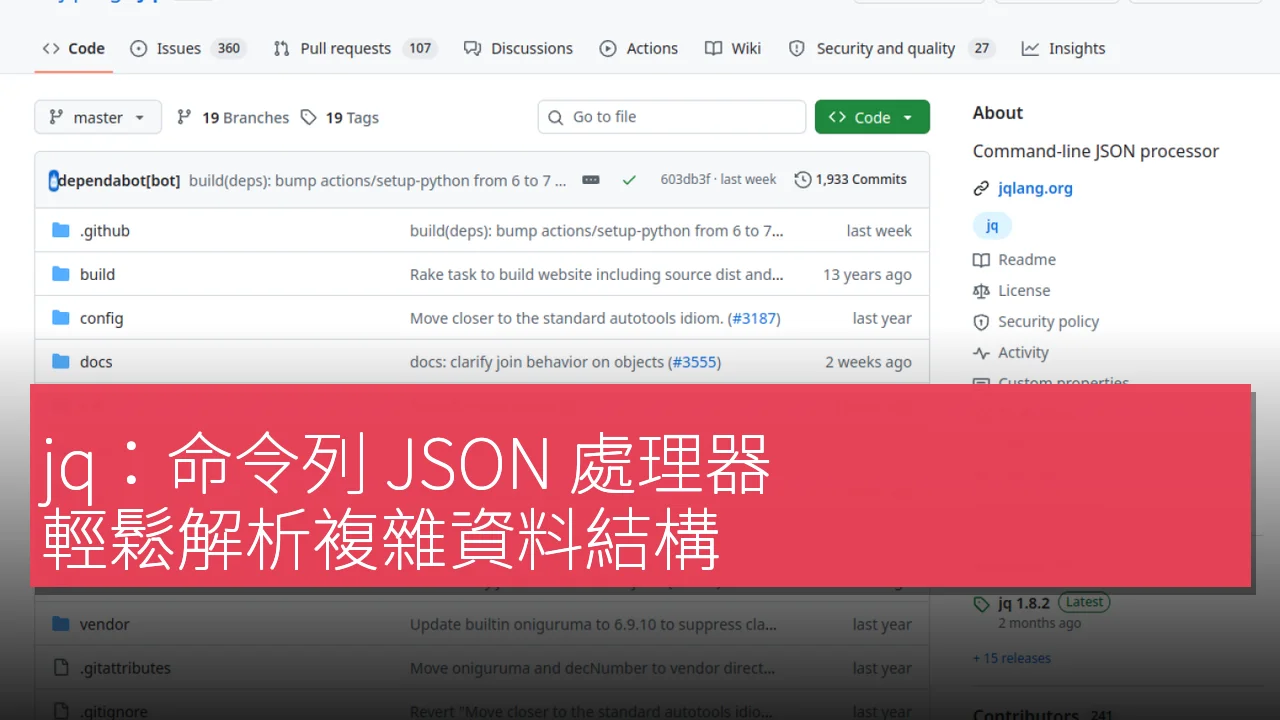The image size is (1280, 720).
Task: Click the Discussions speech bubble icon
Action: [x=473, y=48]
